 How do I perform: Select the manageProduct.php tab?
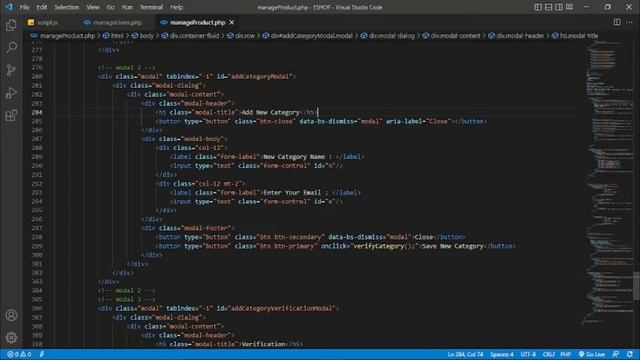(x=198, y=22)
